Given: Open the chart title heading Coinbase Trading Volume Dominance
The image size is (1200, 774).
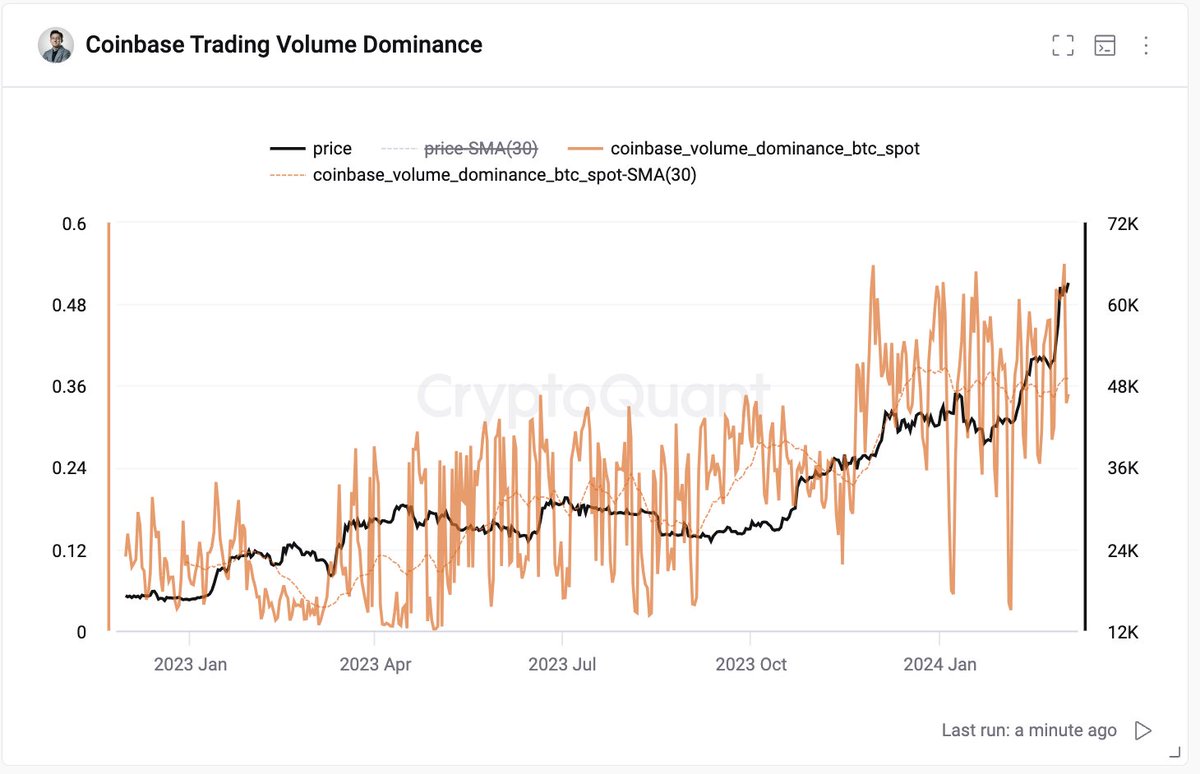Looking at the screenshot, I should [x=283, y=44].
